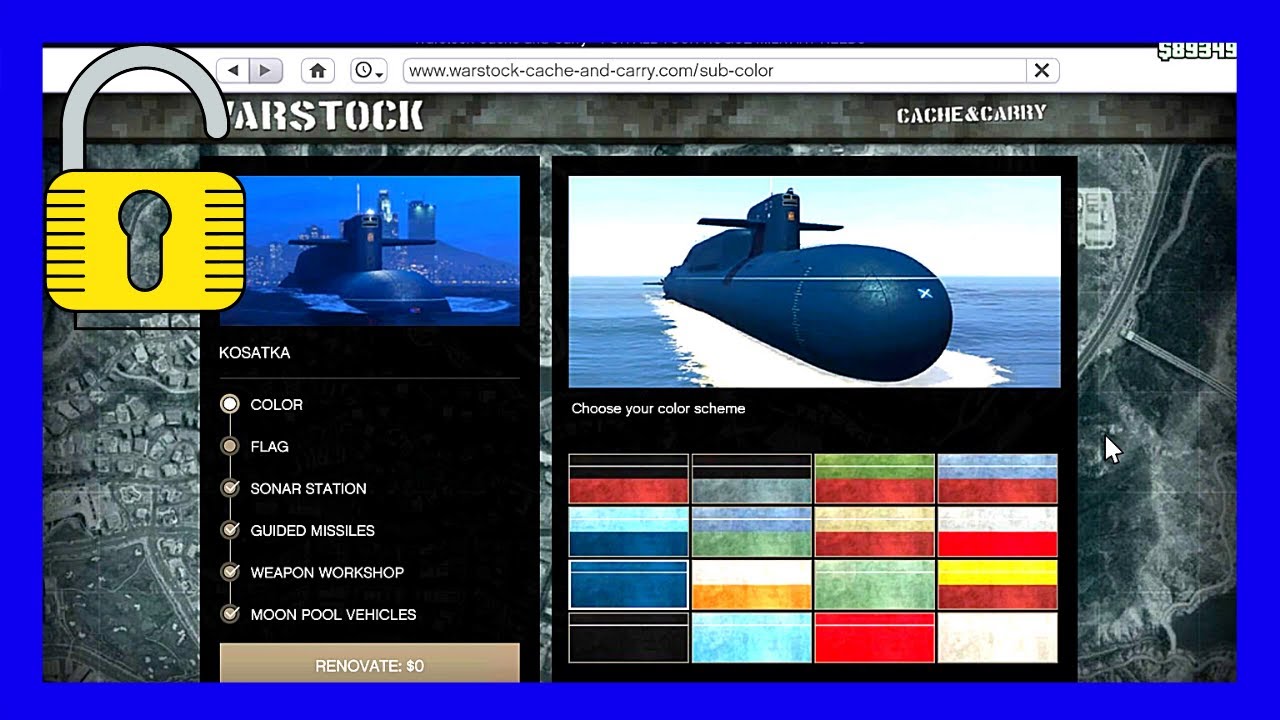Click the cash balance in top corner
This screenshot has height=720, width=1280.
(1197, 51)
